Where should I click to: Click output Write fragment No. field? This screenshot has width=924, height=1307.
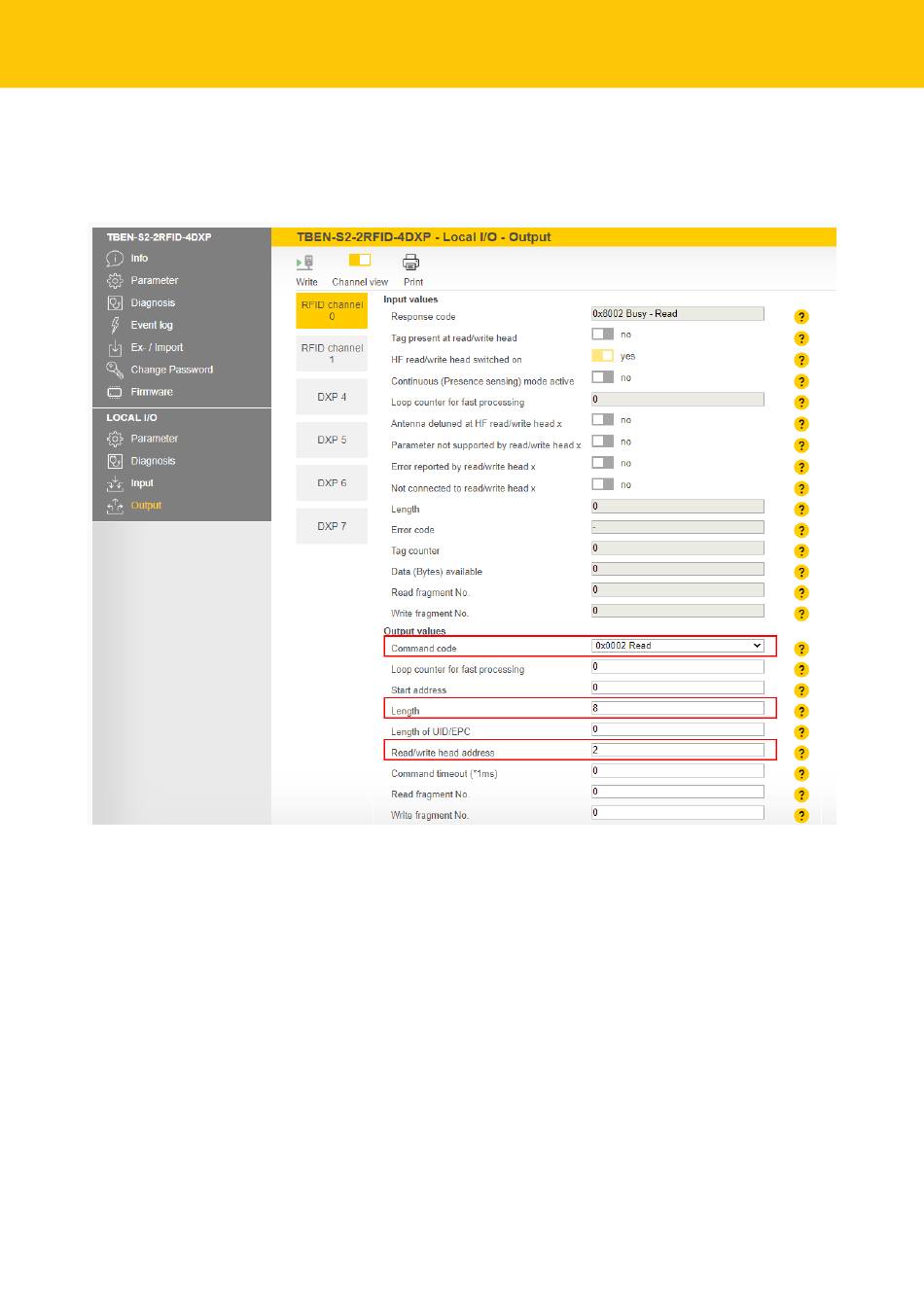coord(678,813)
